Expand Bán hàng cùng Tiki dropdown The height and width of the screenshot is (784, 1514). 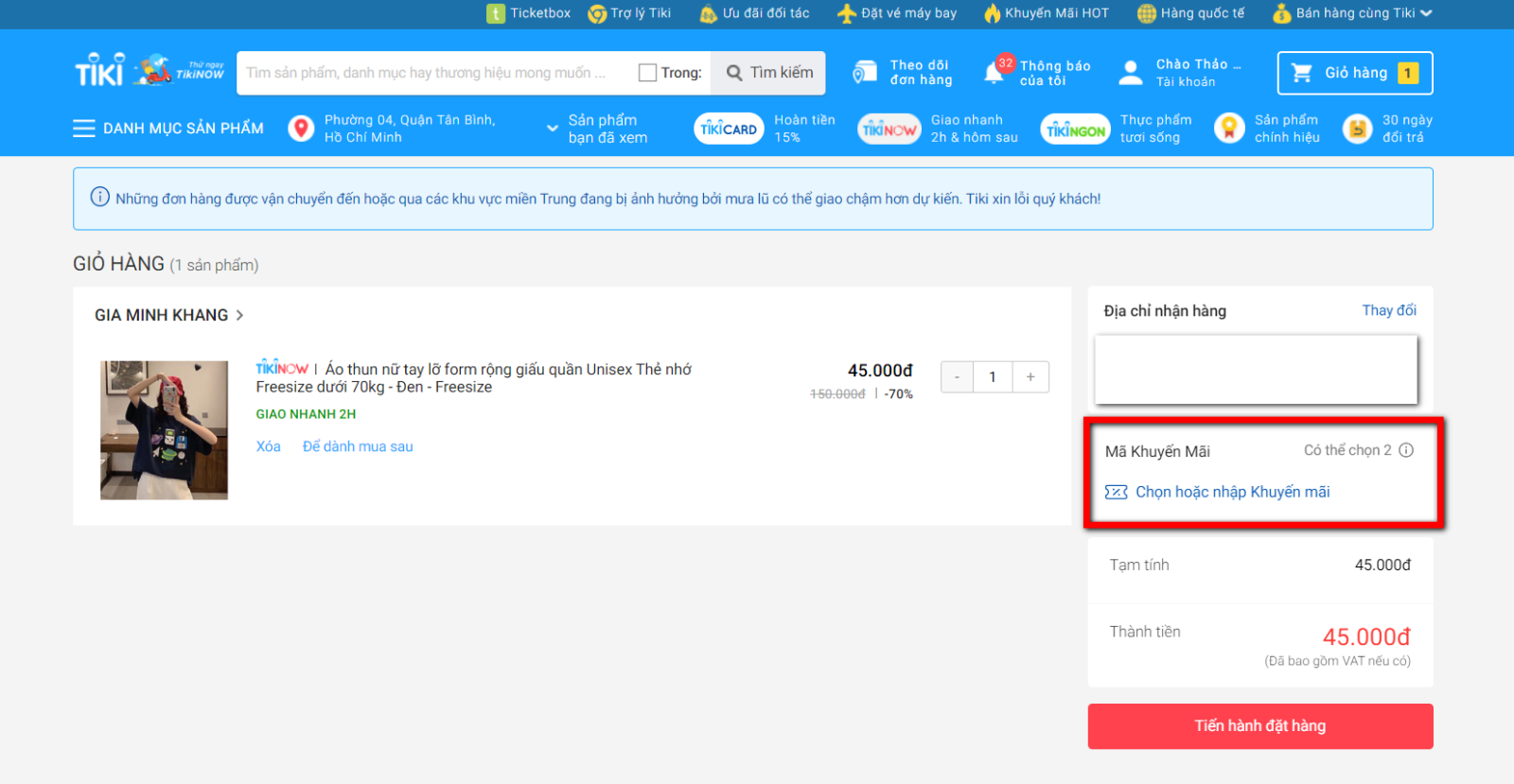1426,13
